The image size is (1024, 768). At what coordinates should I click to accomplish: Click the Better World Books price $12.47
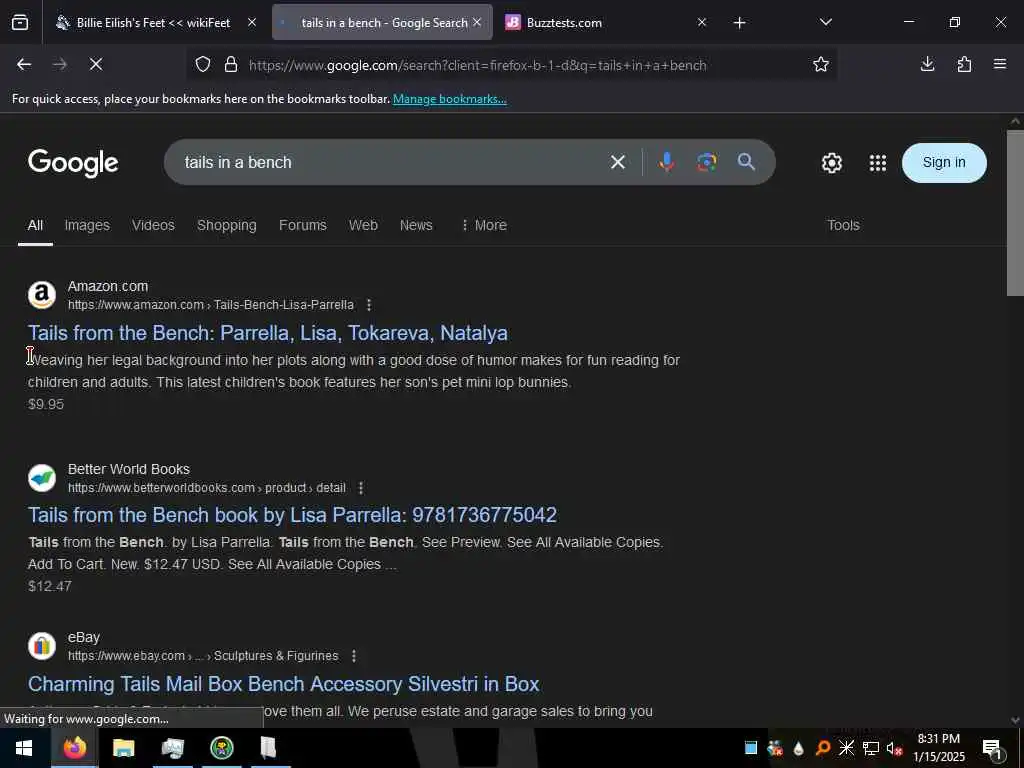coord(50,586)
